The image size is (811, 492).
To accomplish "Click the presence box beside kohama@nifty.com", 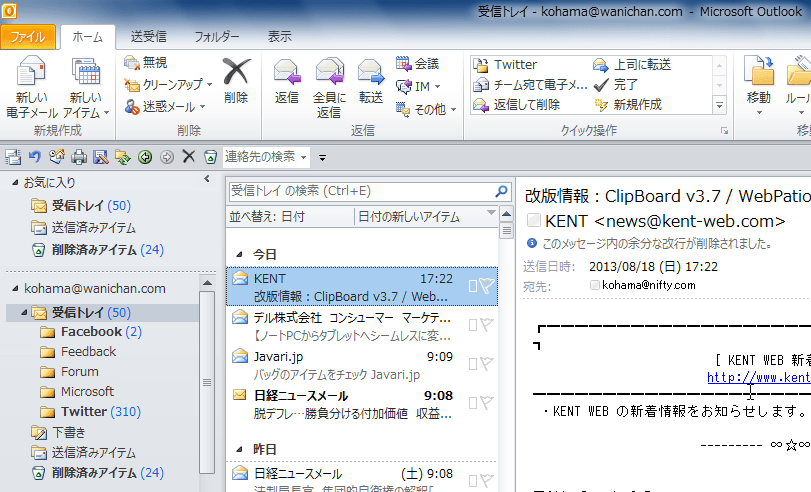I will click(595, 285).
